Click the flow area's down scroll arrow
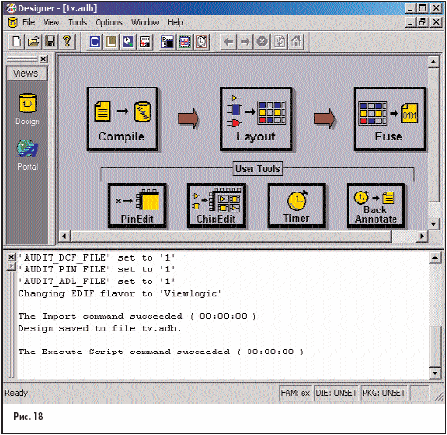447x435 pixels. point(433,224)
